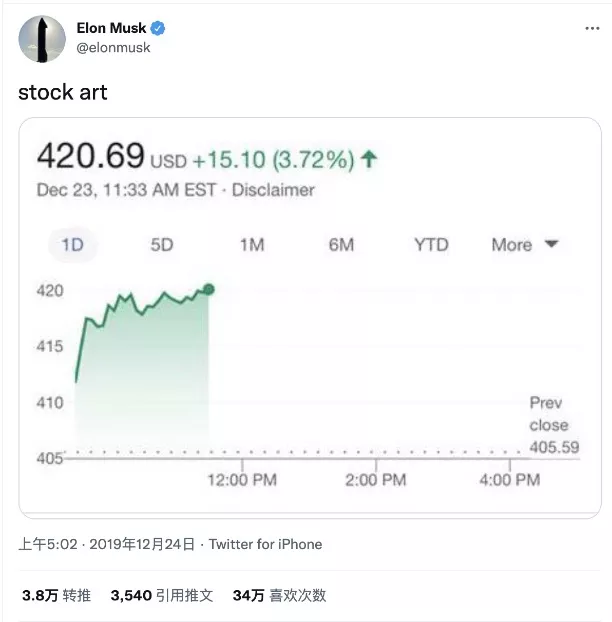Viewport: 612px width, 622px height.
Task: Click the @elonmusk handle
Action: click(x=113, y=48)
